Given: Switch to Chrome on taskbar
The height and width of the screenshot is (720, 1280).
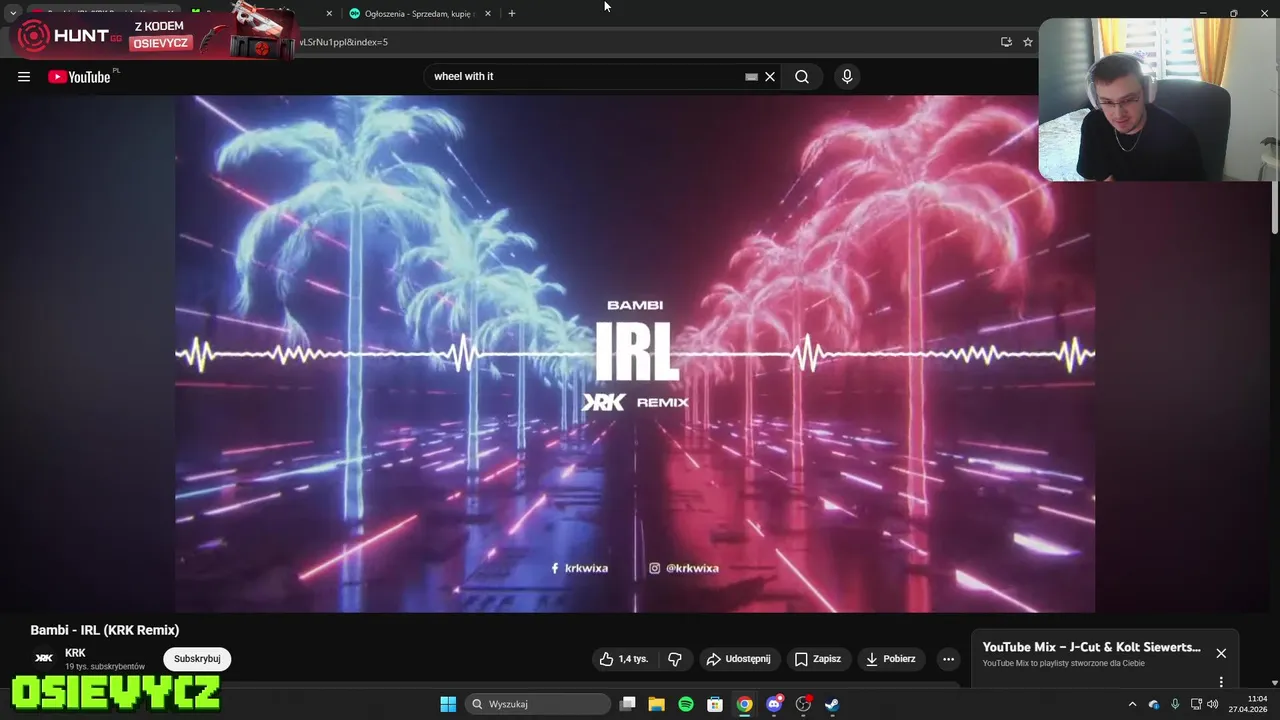Looking at the screenshot, I should pos(744,704).
